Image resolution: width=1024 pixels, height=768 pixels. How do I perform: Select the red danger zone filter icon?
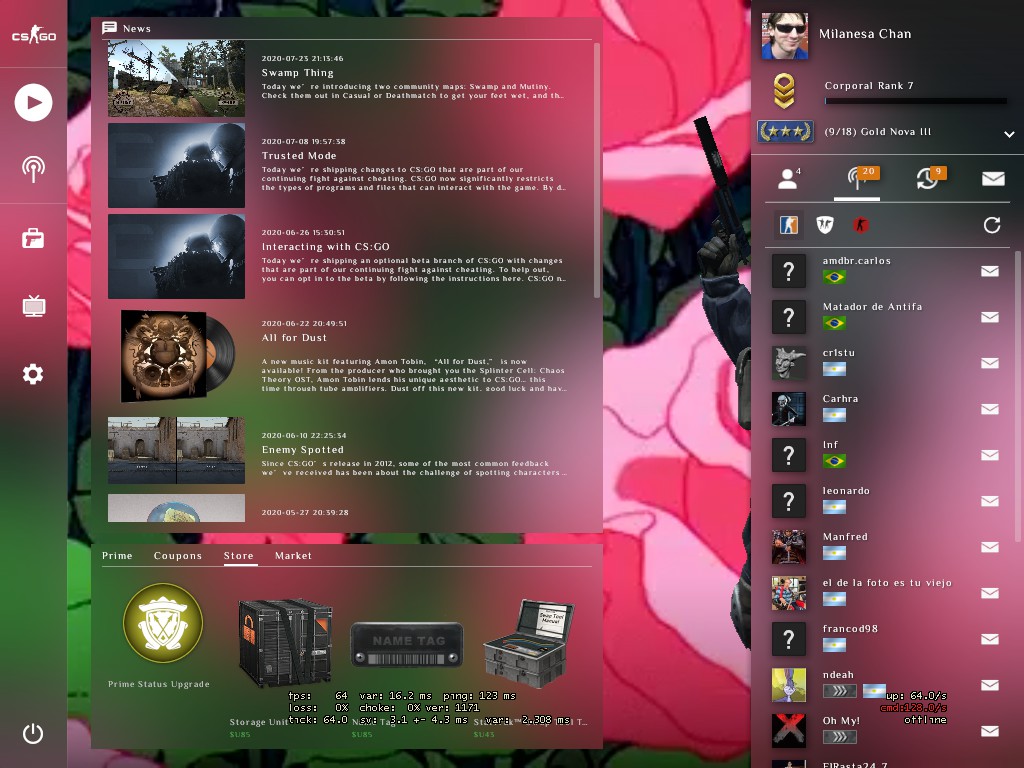(861, 225)
